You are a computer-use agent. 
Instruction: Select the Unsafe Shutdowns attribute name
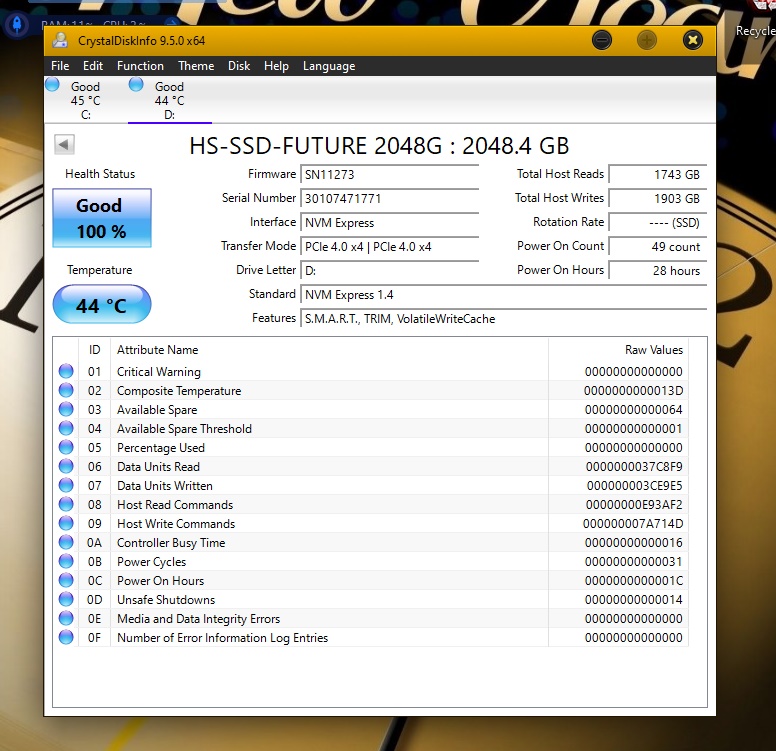pyautogui.click(x=166, y=600)
